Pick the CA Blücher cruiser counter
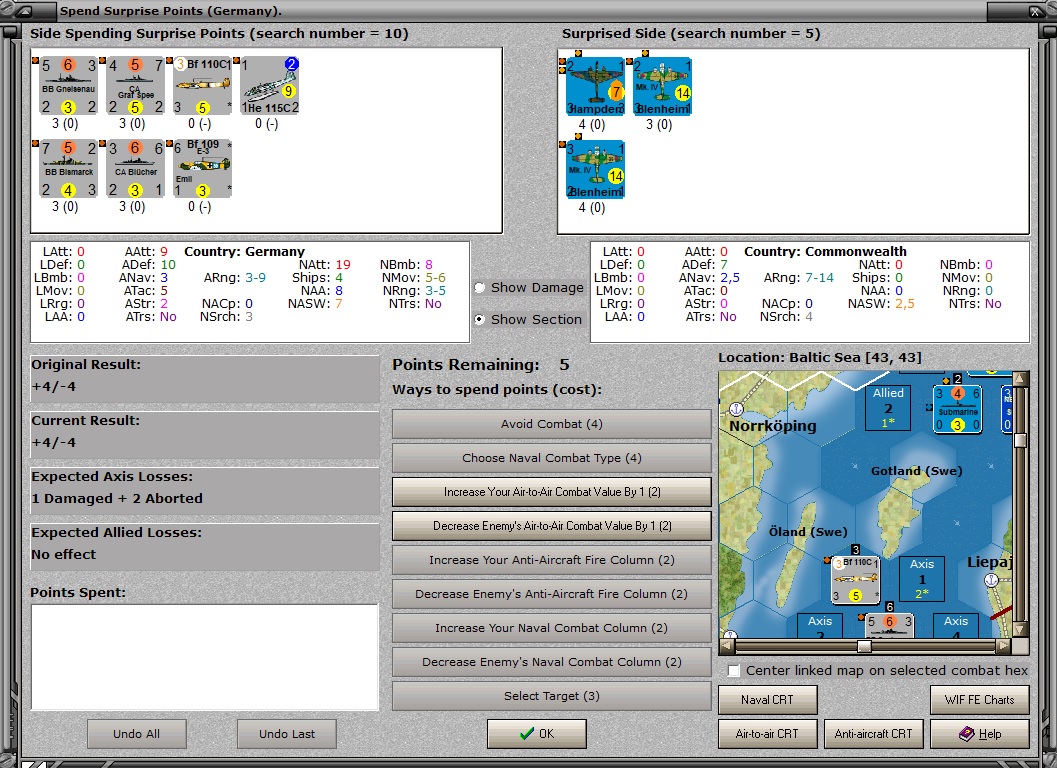This screenshot has width=1057, height=768. (x=135, y=169)
